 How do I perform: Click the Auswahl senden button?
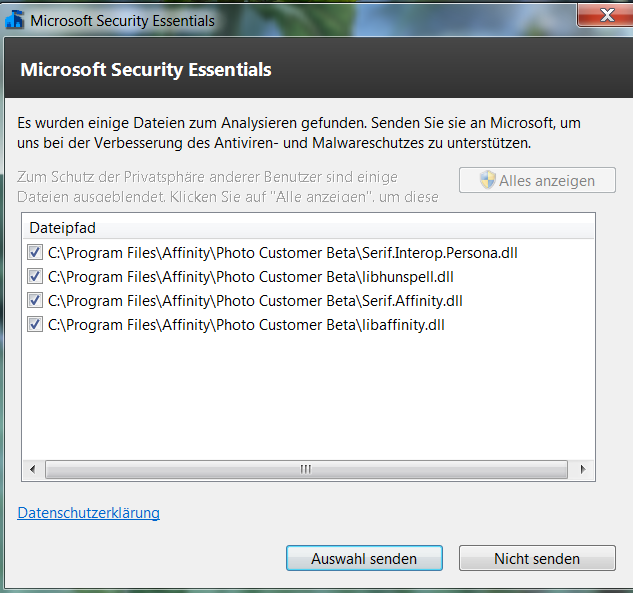pyautogui.click(x=364, y=558)
